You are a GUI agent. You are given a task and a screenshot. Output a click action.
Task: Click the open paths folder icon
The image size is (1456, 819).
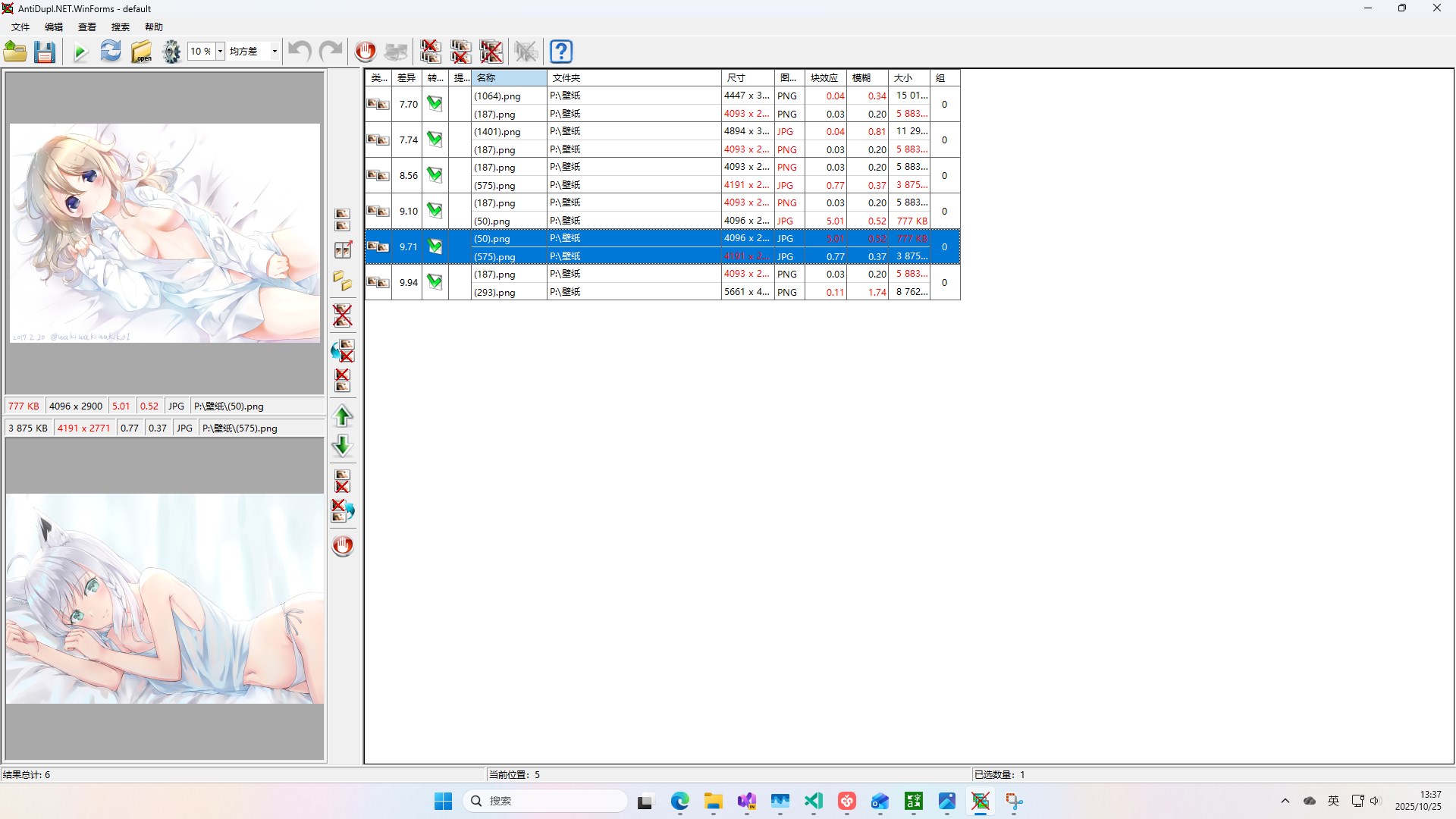[142, 52]
